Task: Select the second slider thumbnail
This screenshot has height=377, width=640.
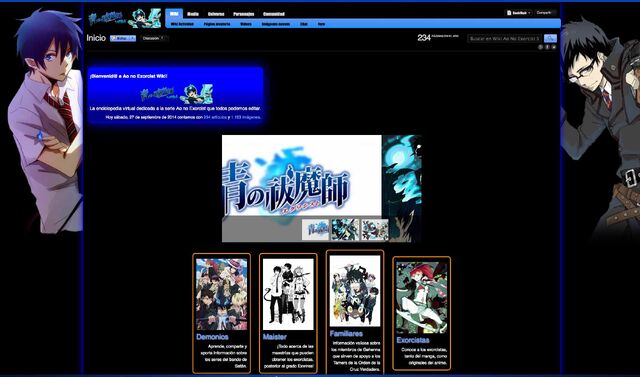Action: 345,229
